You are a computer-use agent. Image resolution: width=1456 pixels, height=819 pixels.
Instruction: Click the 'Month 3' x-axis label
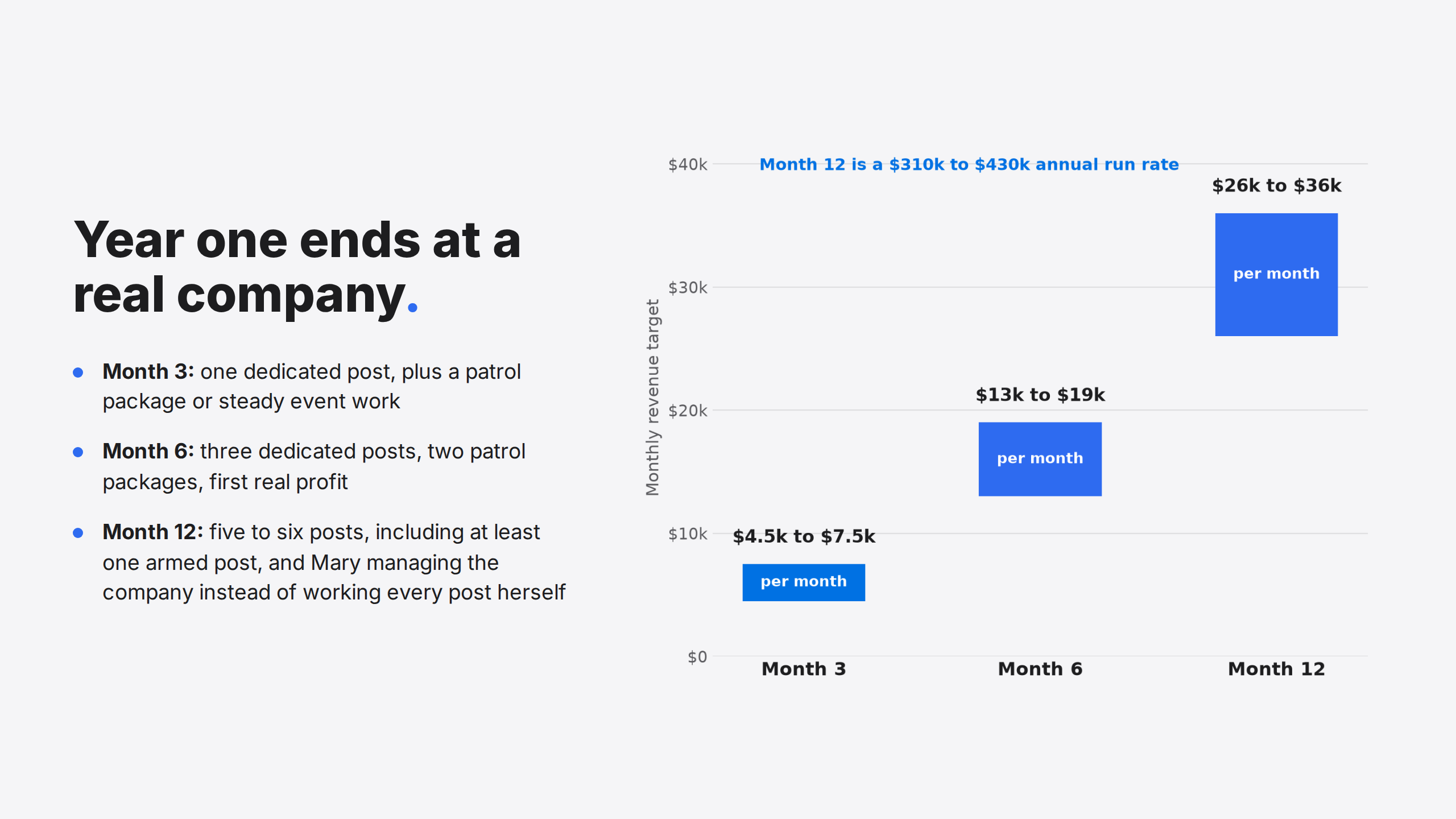click(804, 669)
